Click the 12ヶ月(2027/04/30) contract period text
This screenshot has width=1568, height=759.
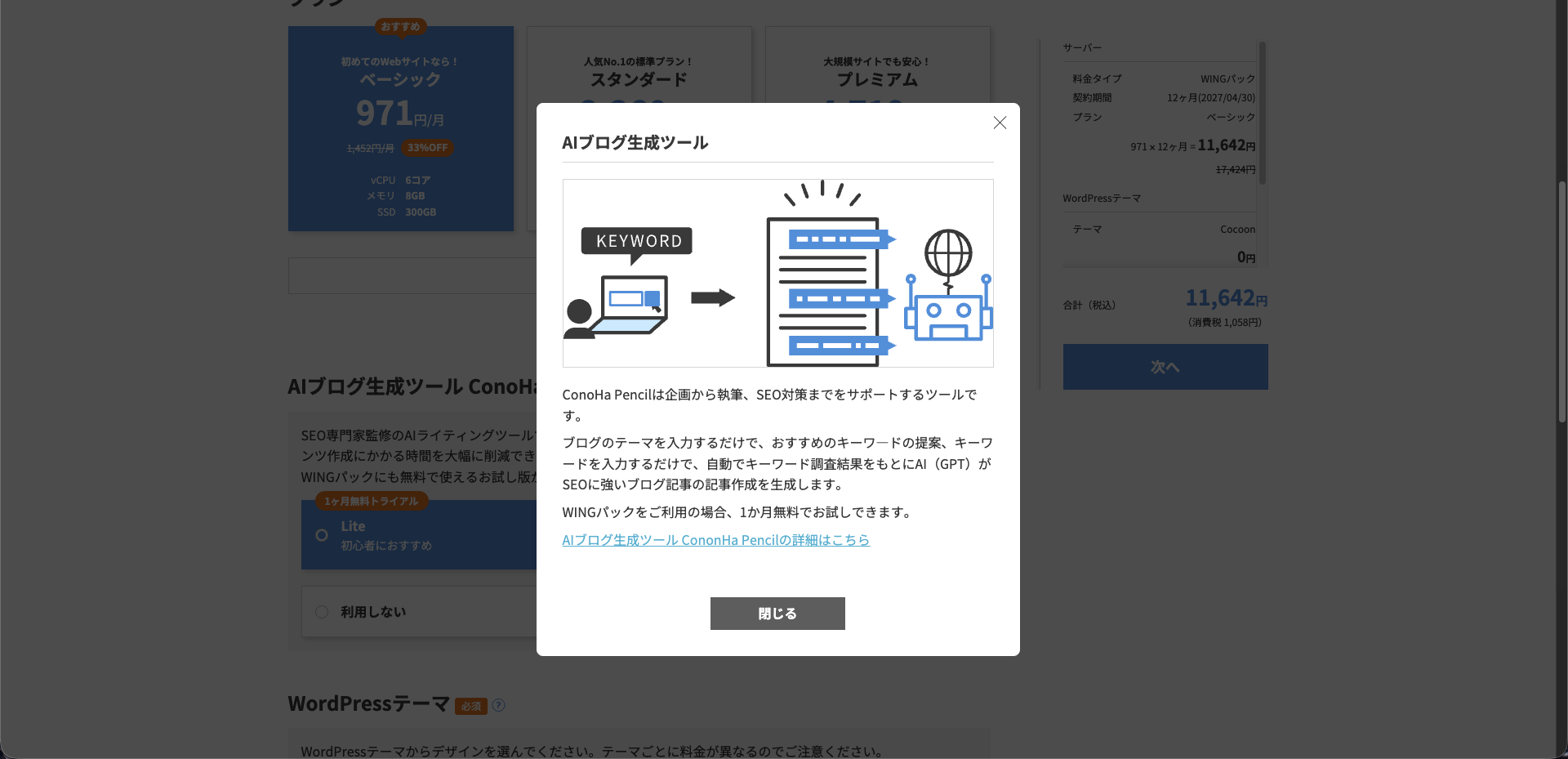(x=1211, y=98)
